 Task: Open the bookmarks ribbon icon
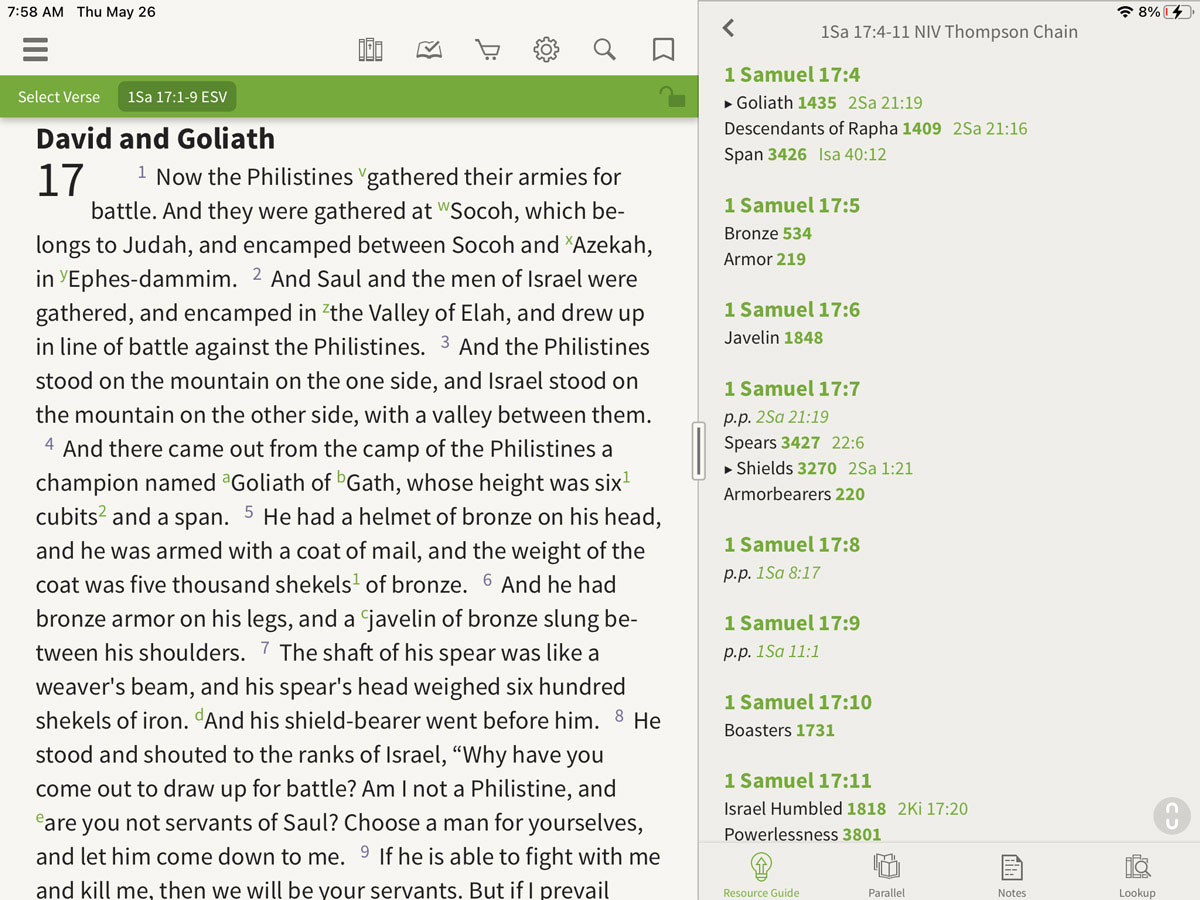663,49
